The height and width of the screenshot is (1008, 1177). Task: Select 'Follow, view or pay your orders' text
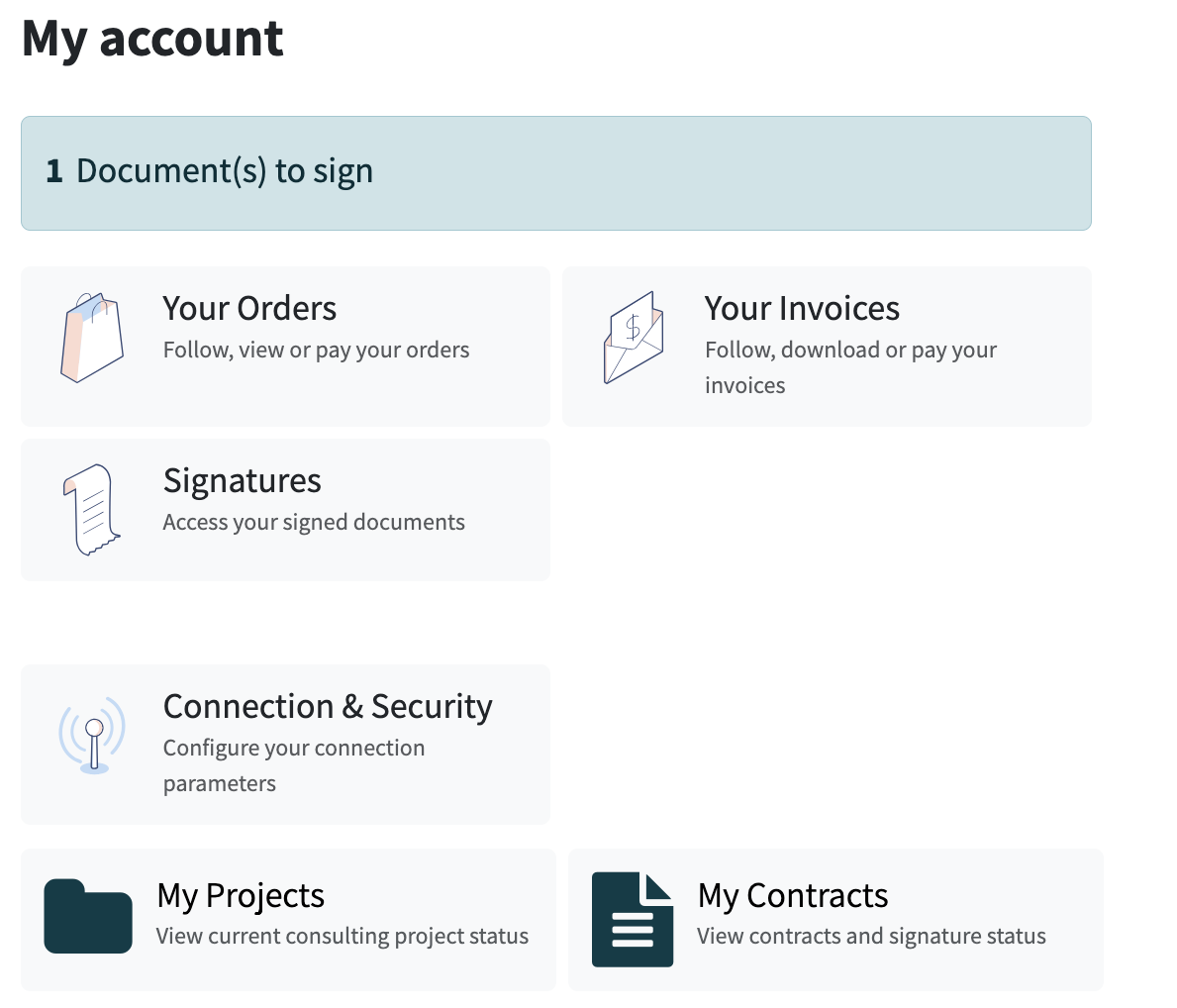tap(316, 351)
